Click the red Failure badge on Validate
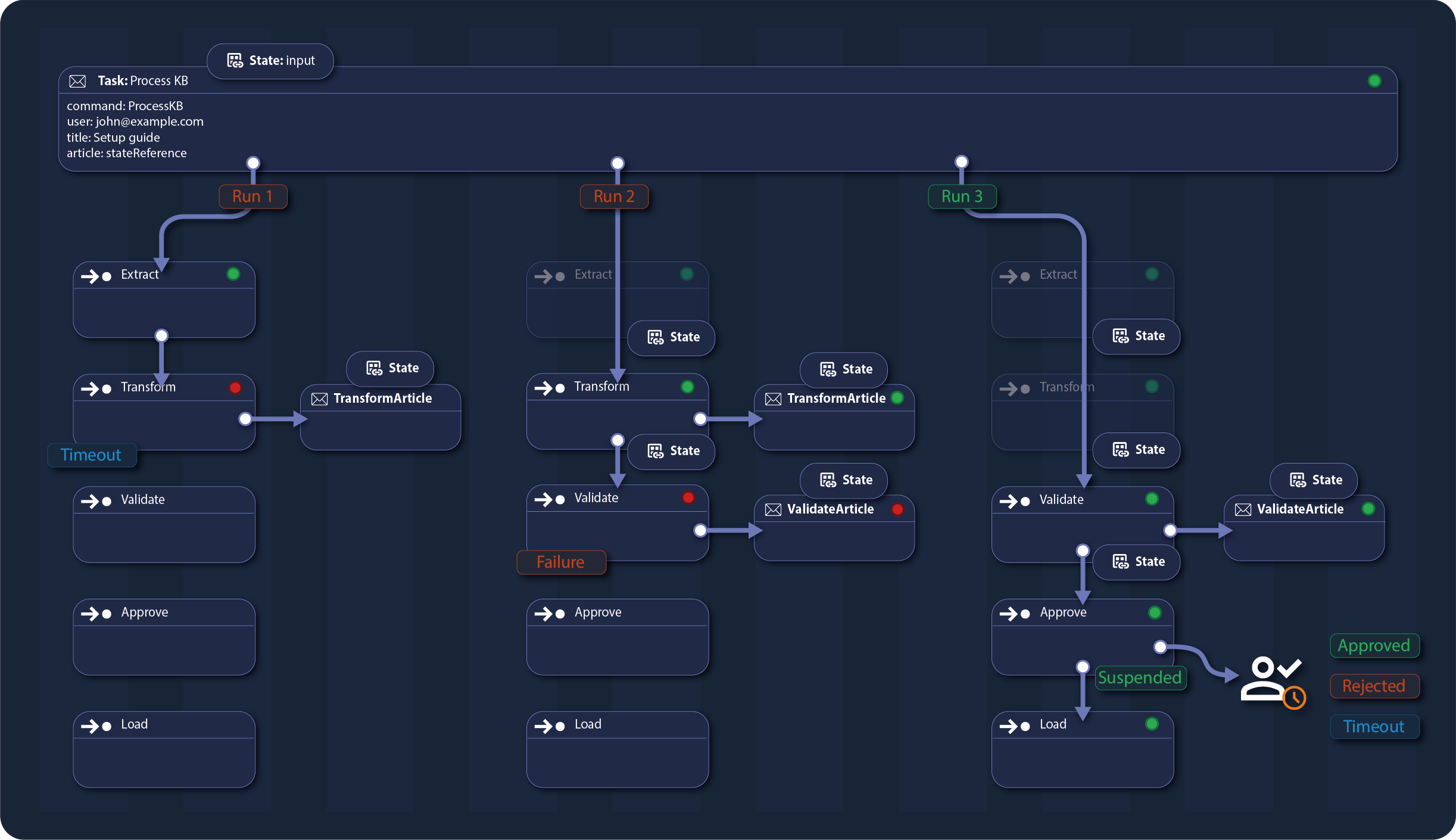Image resolution: width=1456 pixels, height=840 pixels. click(x=560, y=562)
